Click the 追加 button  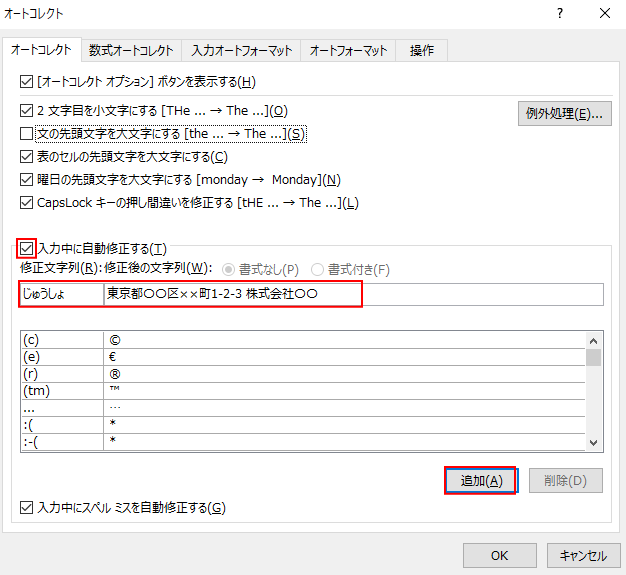coord(480,481)
